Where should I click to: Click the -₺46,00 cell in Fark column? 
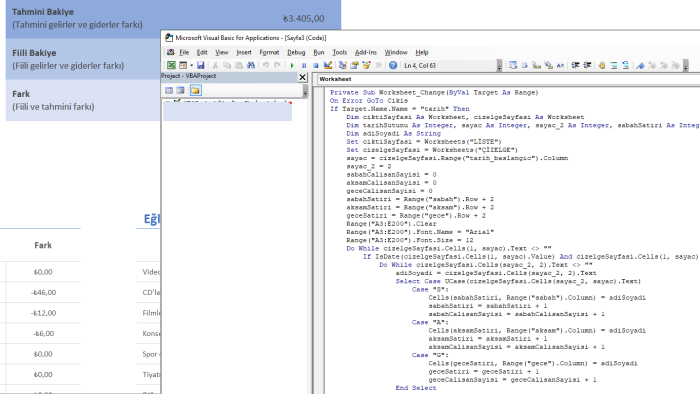point(43,293)
